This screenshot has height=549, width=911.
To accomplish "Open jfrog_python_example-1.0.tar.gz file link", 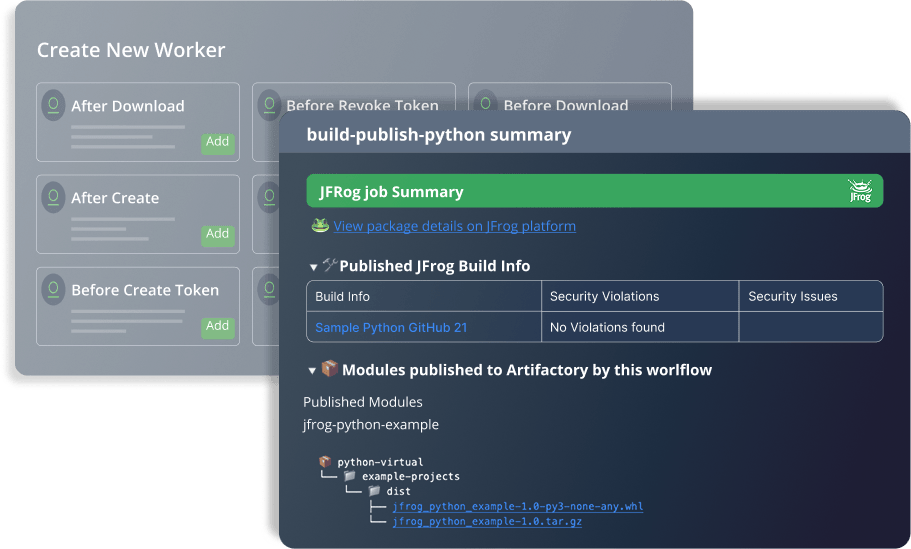I will click(487, 522).
